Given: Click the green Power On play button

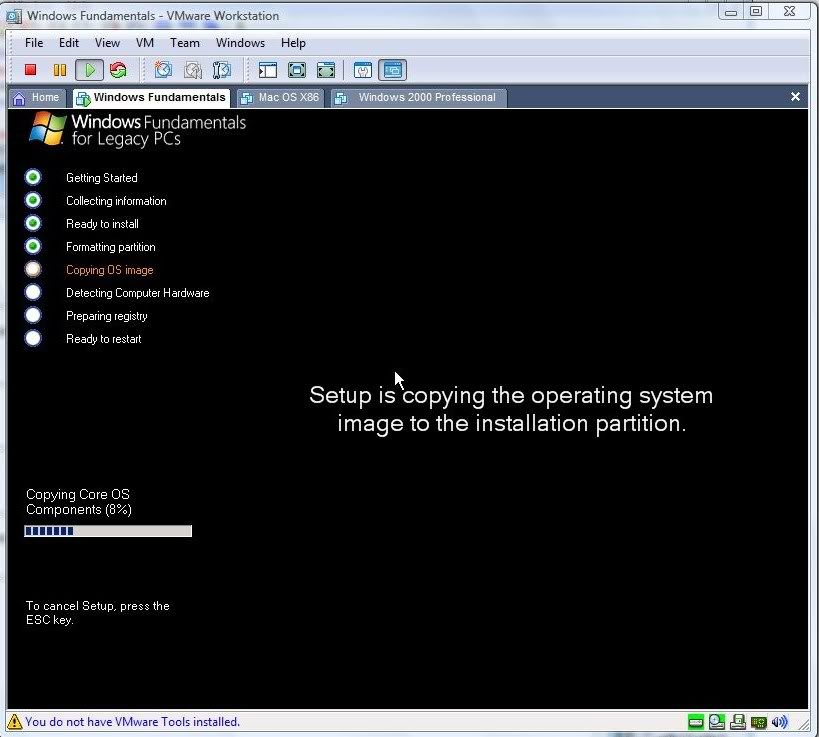Looking at the screenshot, I should pyautogui.click(x=90, y=70).
